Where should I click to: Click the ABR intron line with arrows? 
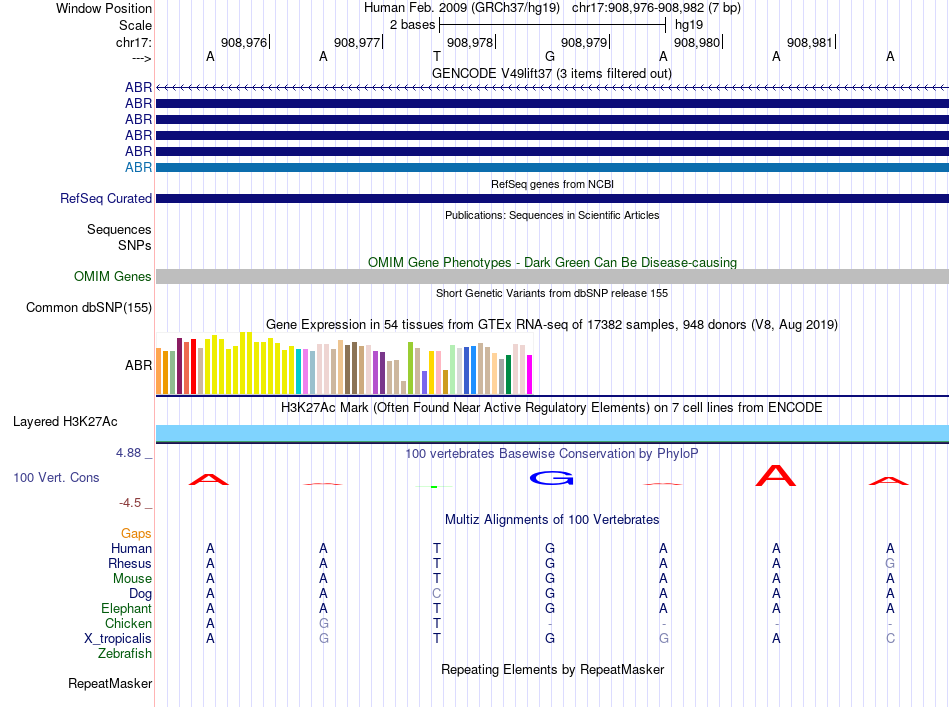pos(552,88)
